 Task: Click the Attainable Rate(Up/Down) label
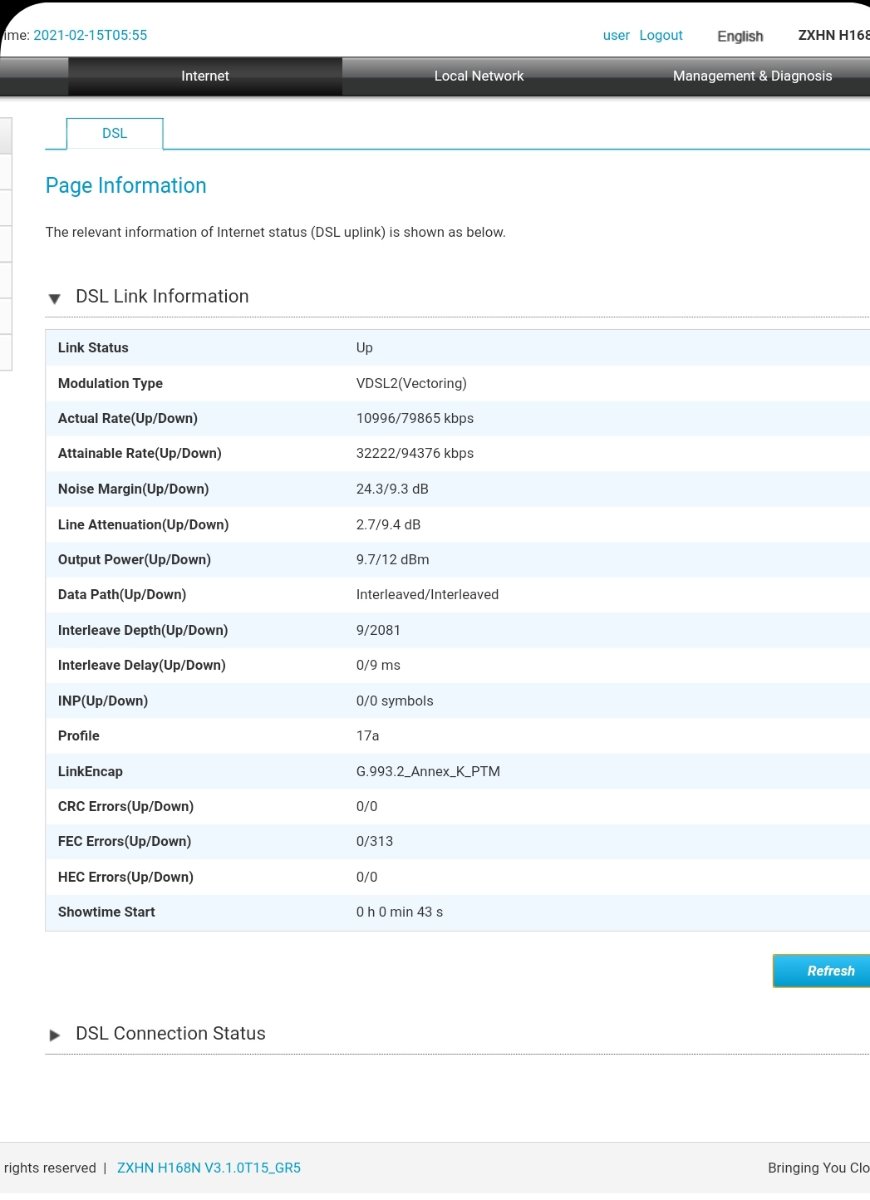point(140,453)
